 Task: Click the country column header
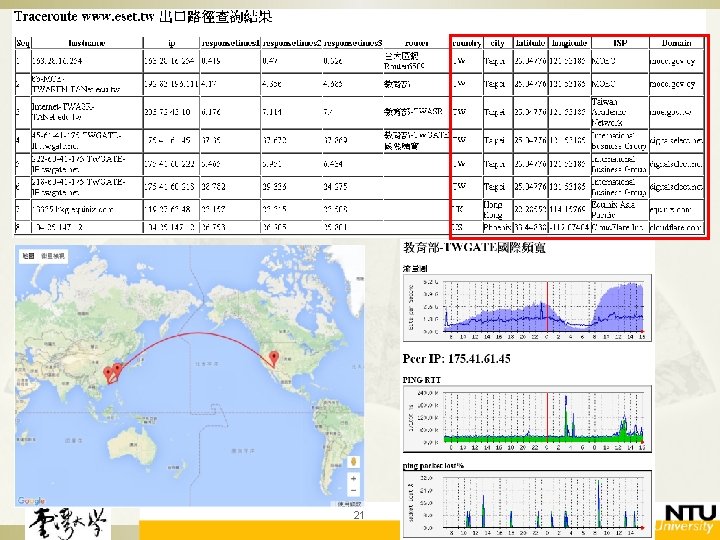click(x=467, y=43)
